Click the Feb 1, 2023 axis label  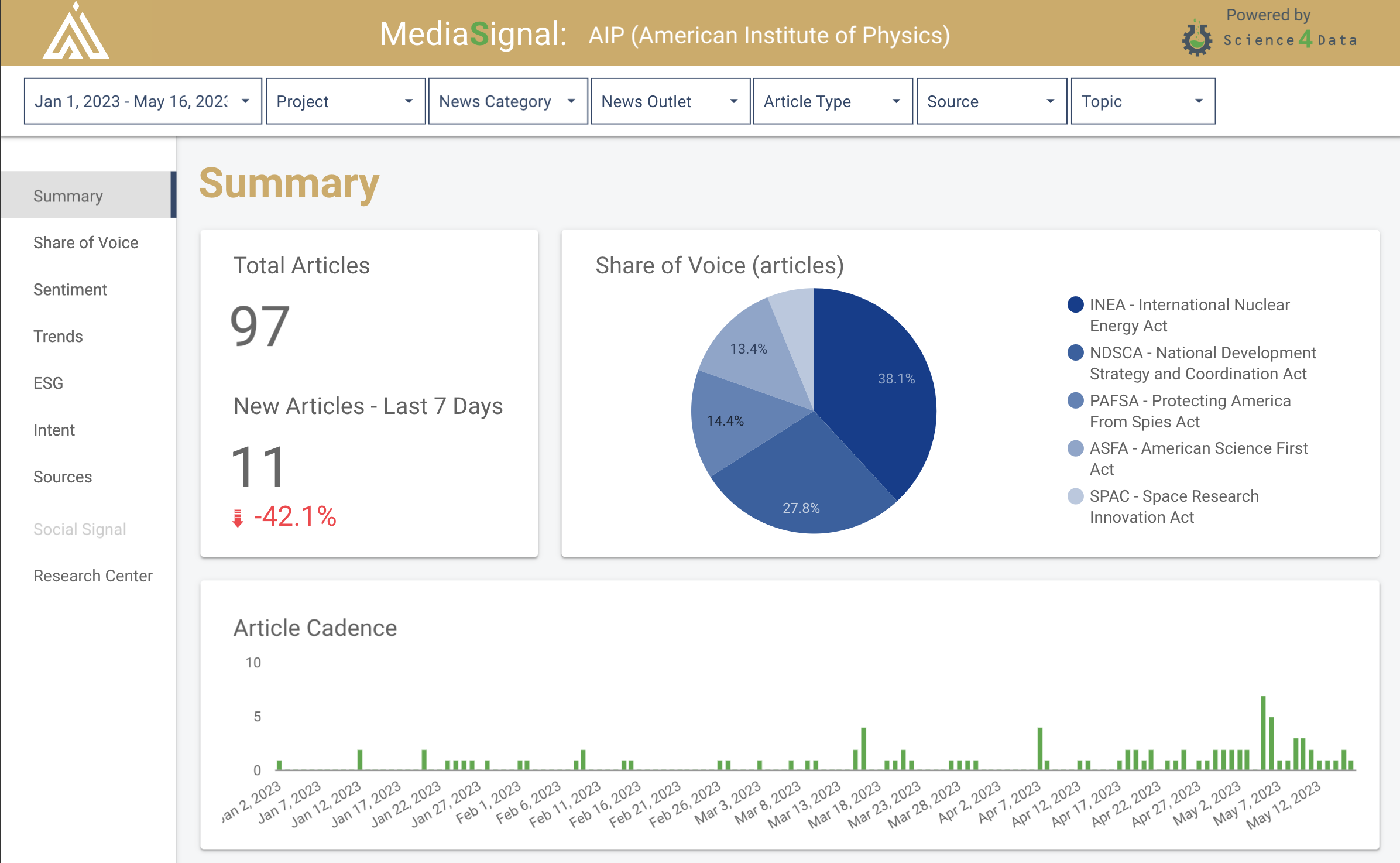[489, 802]
